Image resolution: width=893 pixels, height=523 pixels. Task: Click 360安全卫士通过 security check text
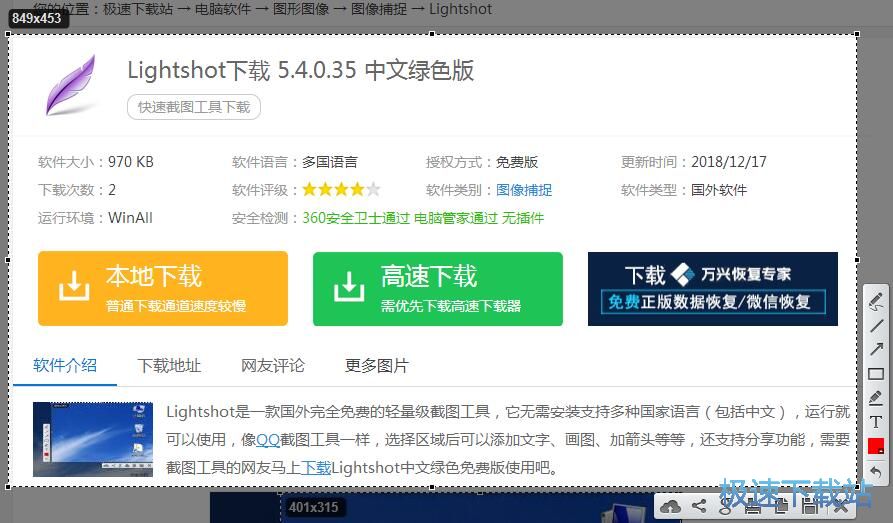point(356,218)
